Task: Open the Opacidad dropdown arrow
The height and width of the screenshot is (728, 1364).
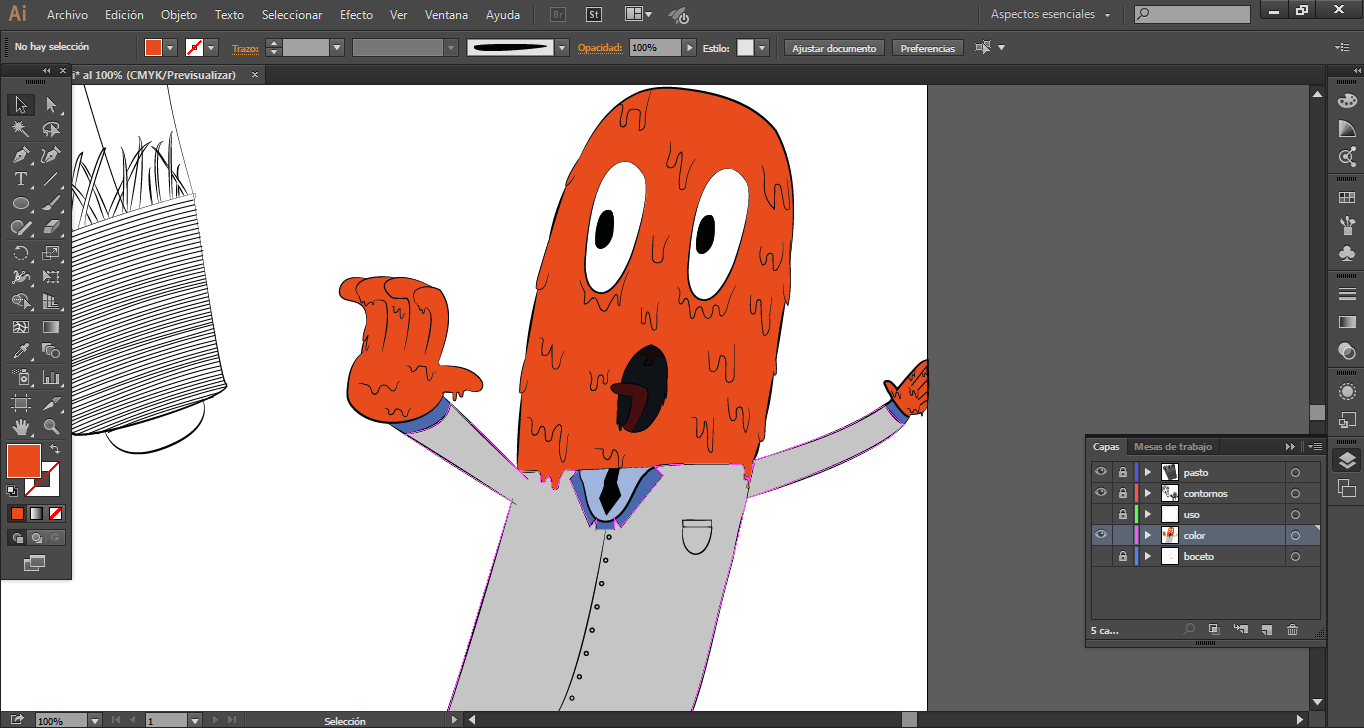Action: click(689, 48)
